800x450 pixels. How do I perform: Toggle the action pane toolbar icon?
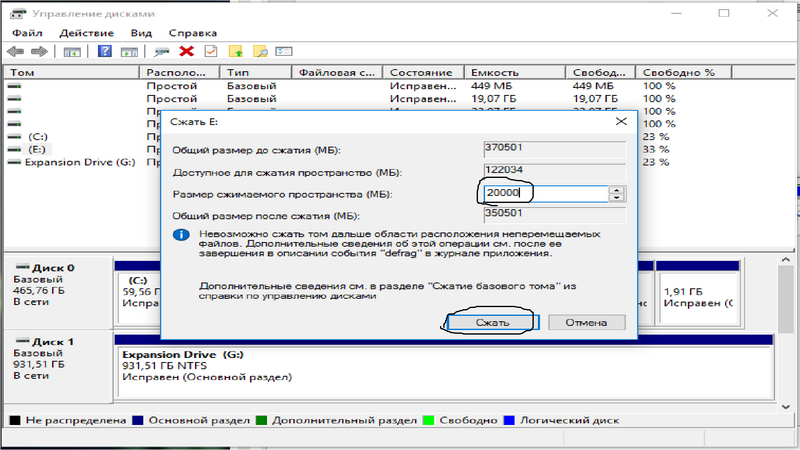point(129,52)
